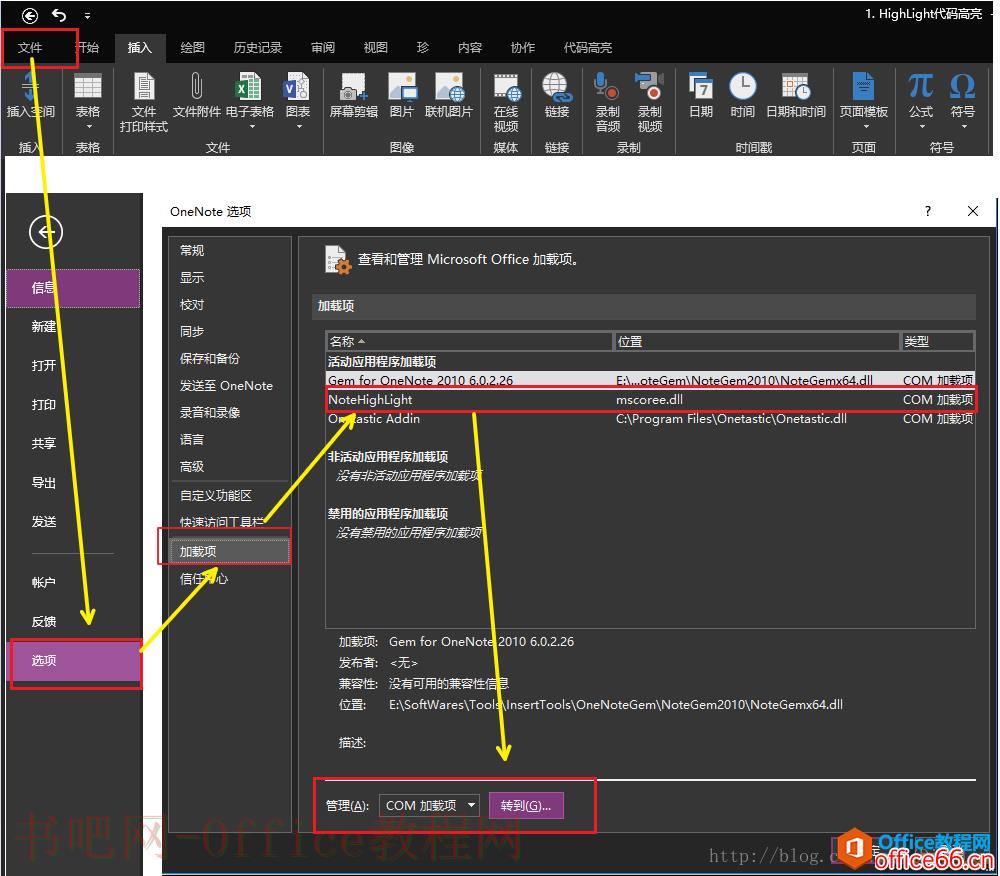Viewport: 1000px width, 876px height.
Task: Sort add-ins by 名称 column header
Action: coord(469,342)
